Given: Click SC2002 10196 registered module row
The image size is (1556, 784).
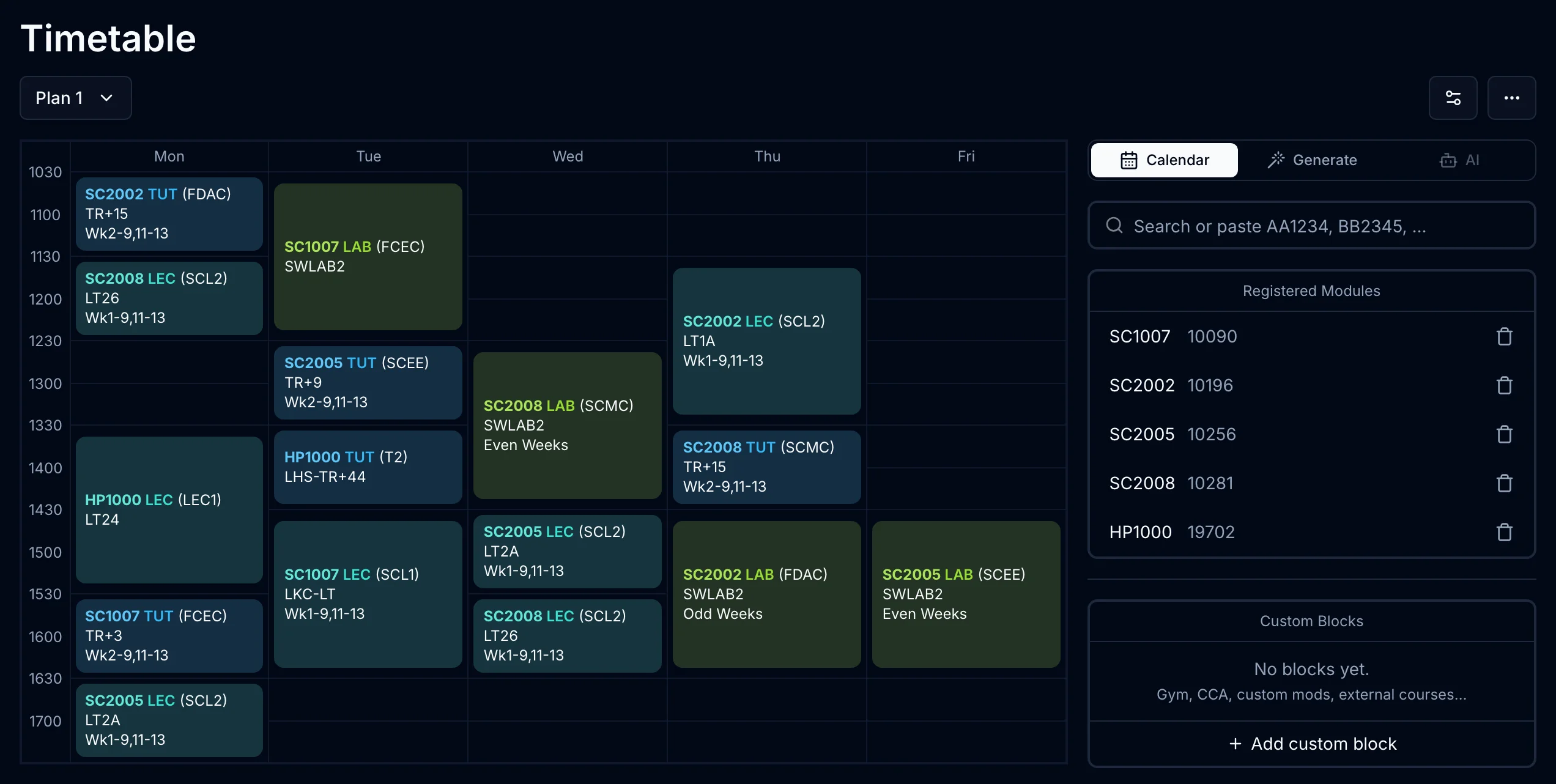Looking at the screenshot, I should tap(1312, 385).
